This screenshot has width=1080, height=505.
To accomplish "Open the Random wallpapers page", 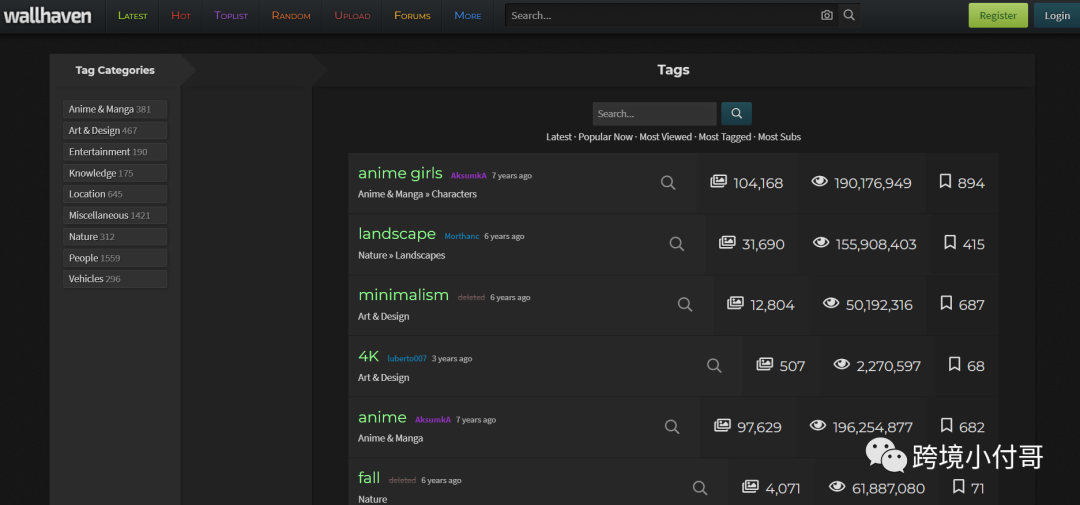I will (x=291, y=15).
